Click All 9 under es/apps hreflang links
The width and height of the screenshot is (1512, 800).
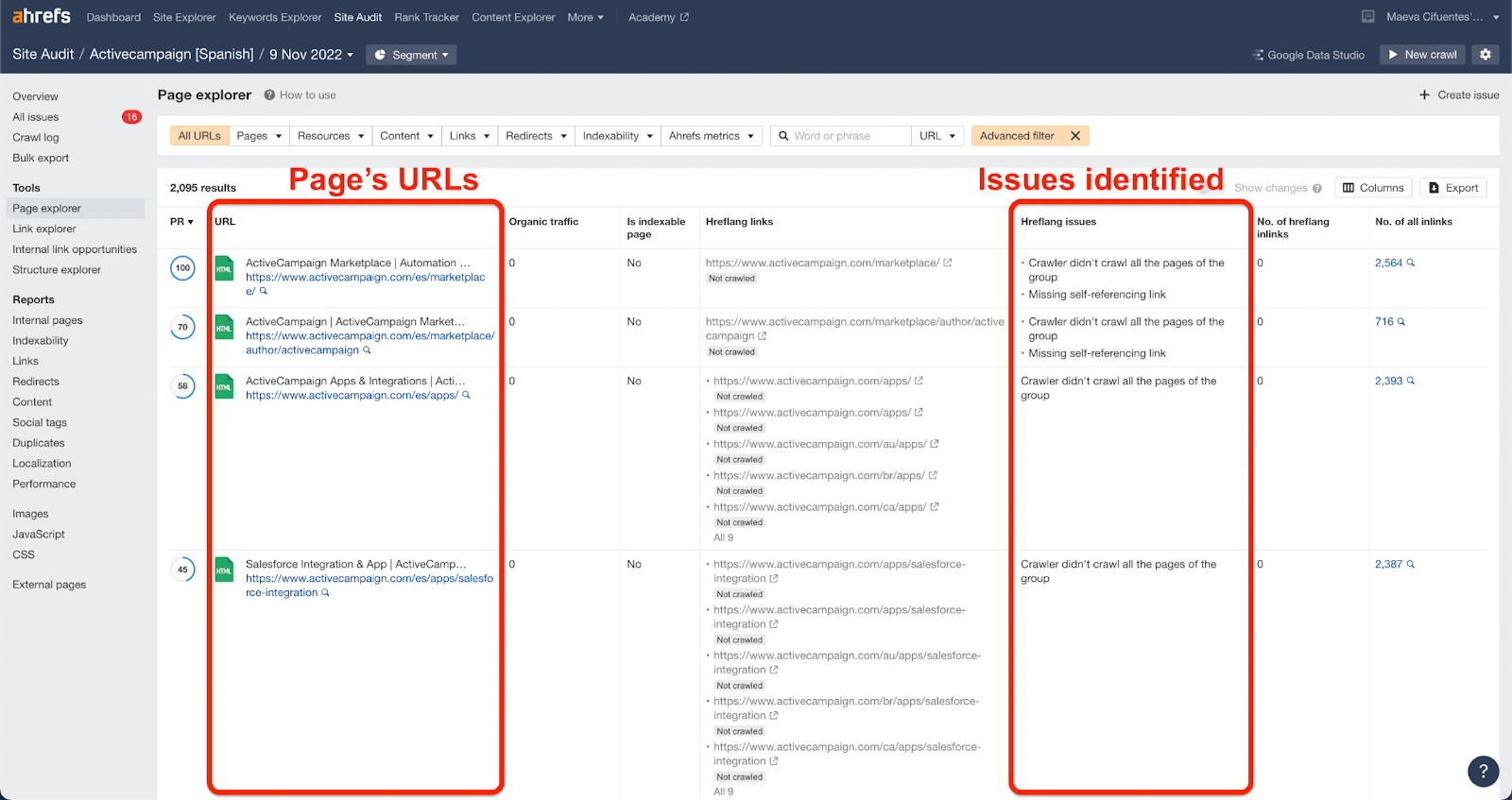pos(723,537)
